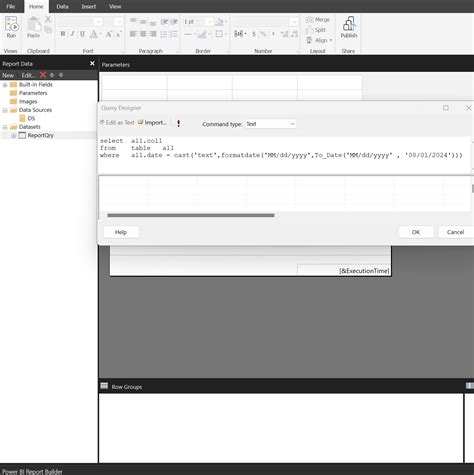
Task: Switch to the Data ribbon tab
Action: pos(62,6)
